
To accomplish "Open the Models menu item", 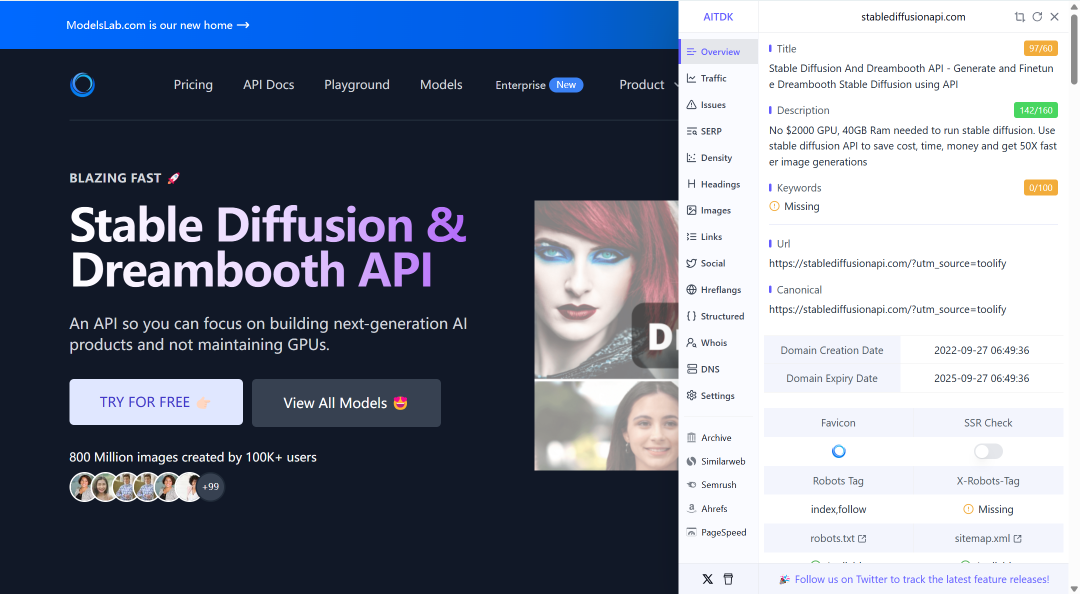I will pyautogui.click(x=442, y=85).
